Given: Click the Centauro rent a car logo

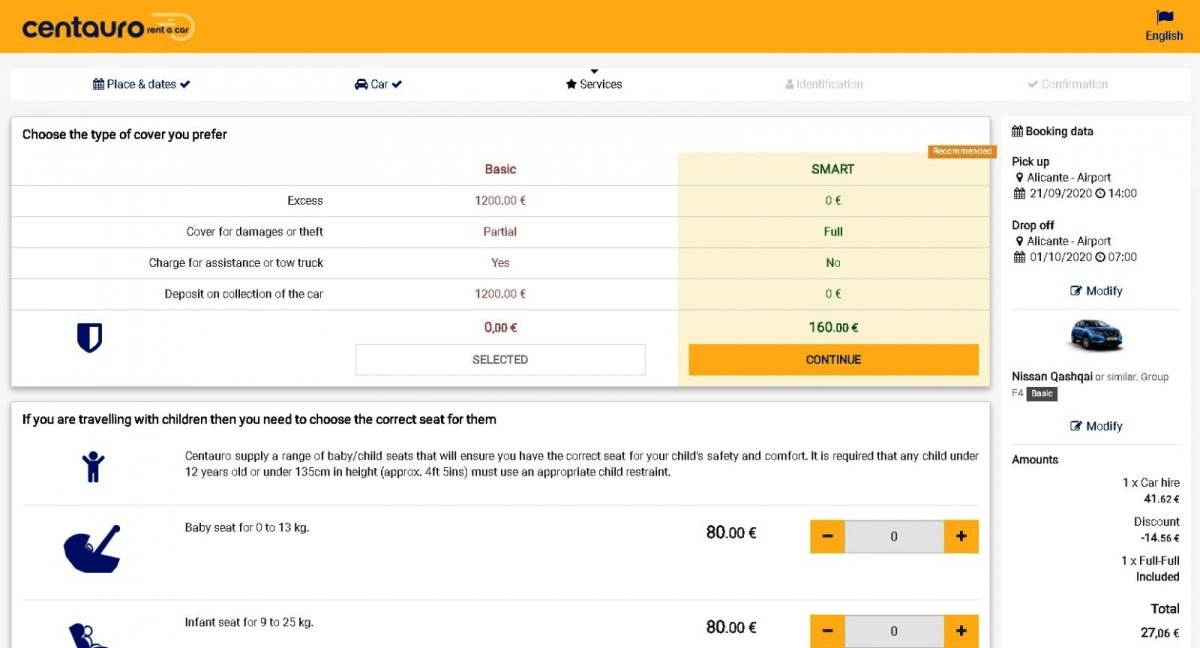Looking at the screenshot, I should pyautogui.click(x=108, y=28).
